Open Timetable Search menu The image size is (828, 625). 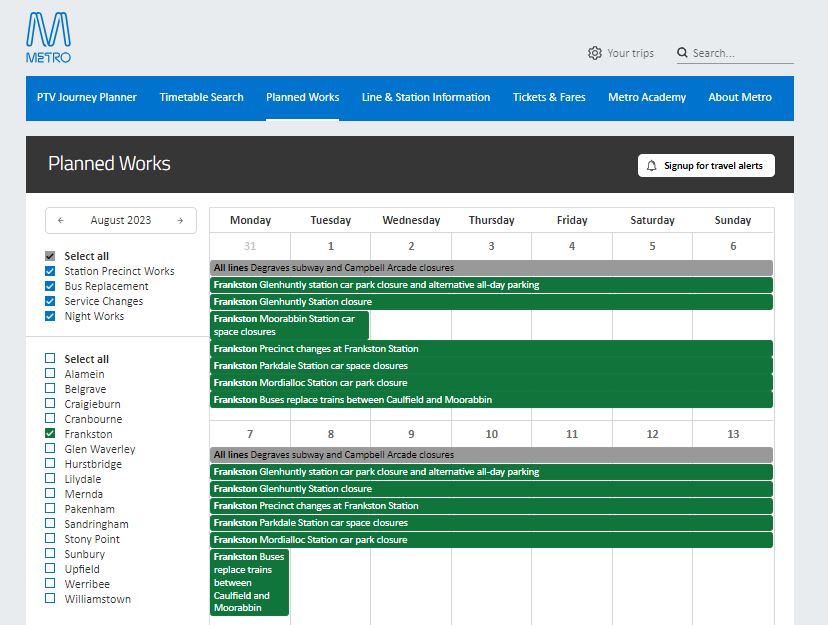202,98
